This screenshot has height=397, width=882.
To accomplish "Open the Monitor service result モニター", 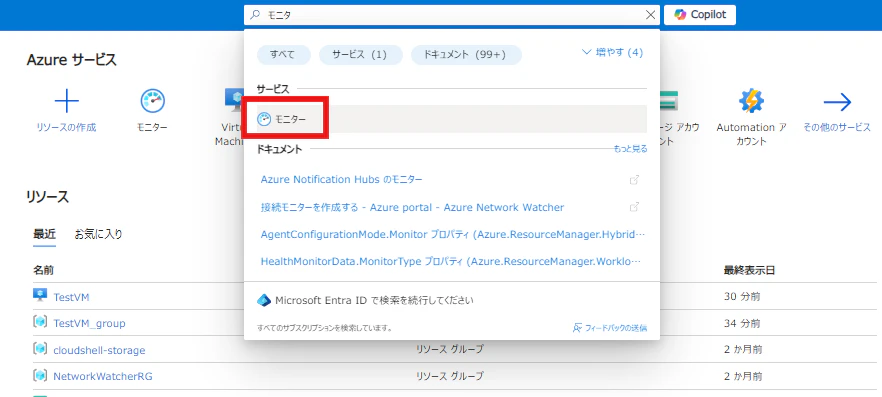I will click(451, 119).
